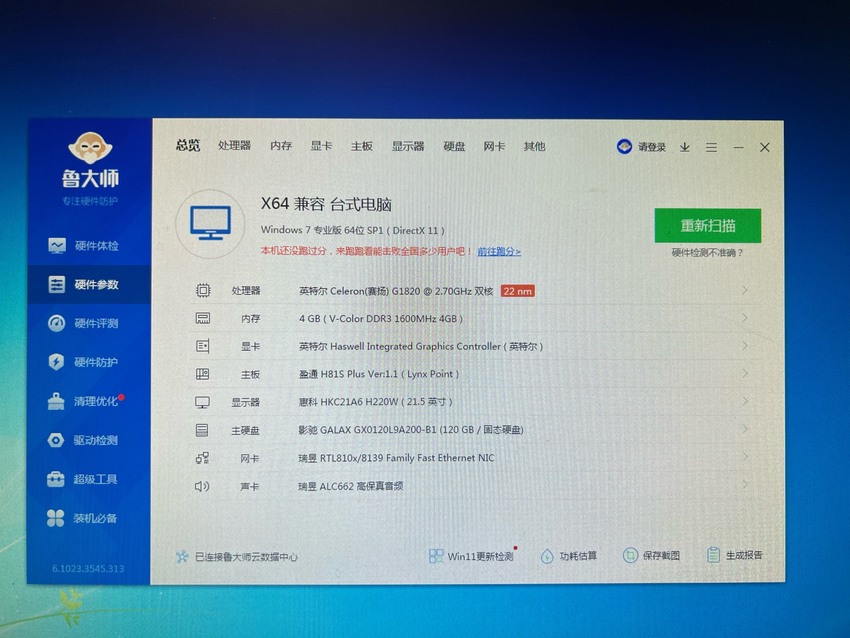Viewport: 850px width, 638px height.
Task: Click the ALC662 sound card text
Action: (x=351, y=486)
